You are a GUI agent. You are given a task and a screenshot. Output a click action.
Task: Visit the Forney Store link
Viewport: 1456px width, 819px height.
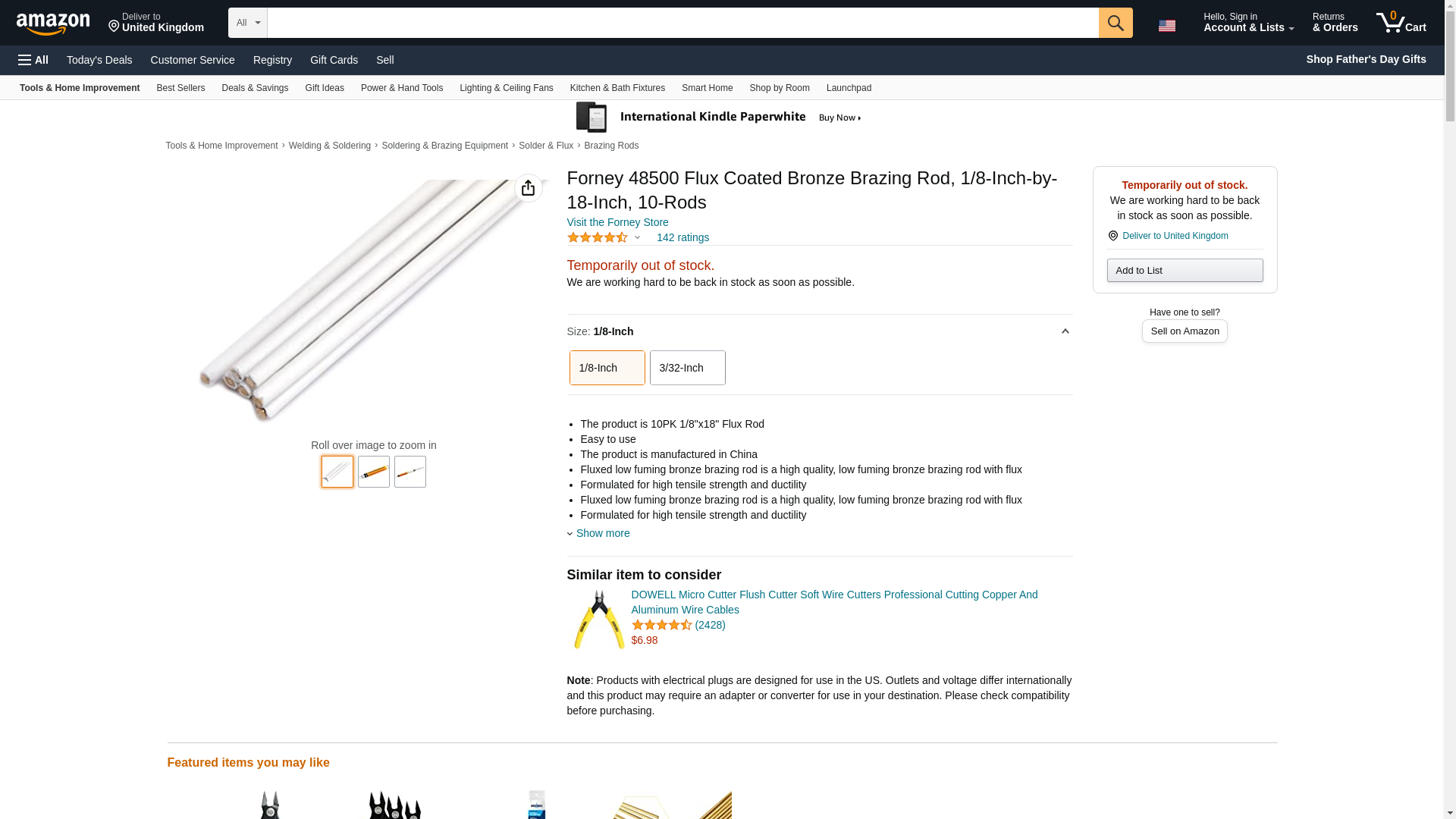point(618,222)
